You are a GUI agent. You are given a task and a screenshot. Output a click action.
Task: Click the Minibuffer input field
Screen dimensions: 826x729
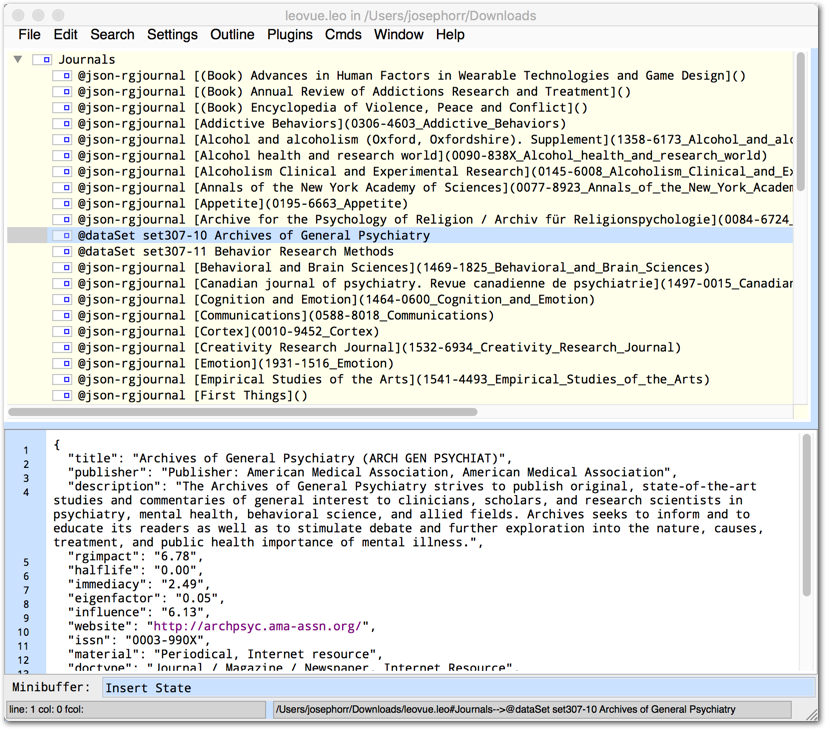[x=458, y=688]
